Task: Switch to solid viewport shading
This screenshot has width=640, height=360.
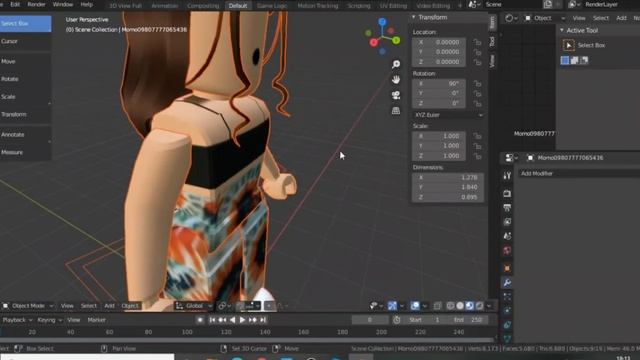Action: coord(460,306)
